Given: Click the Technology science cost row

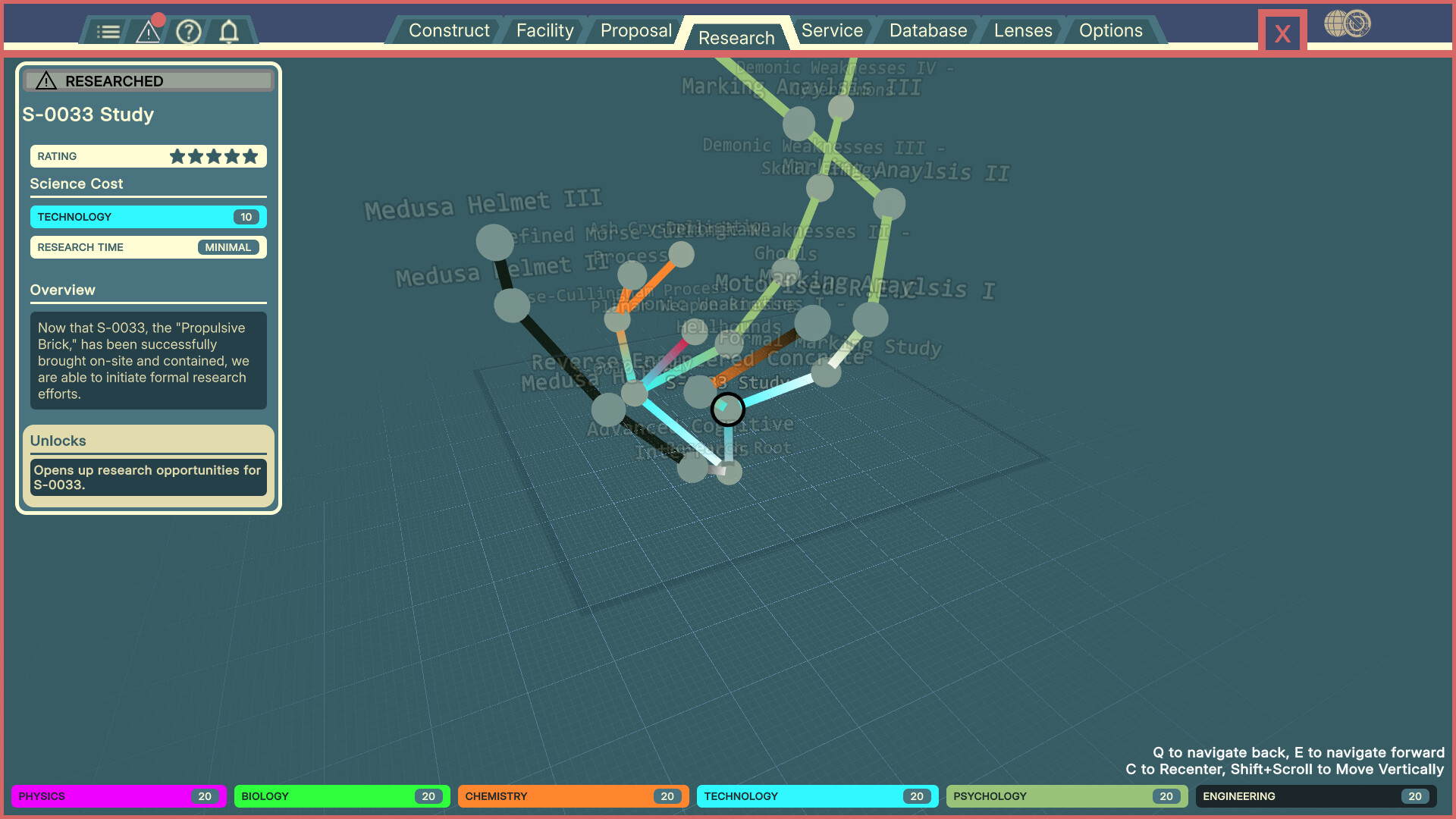Looking at the screenshot, I should [148, 217].
